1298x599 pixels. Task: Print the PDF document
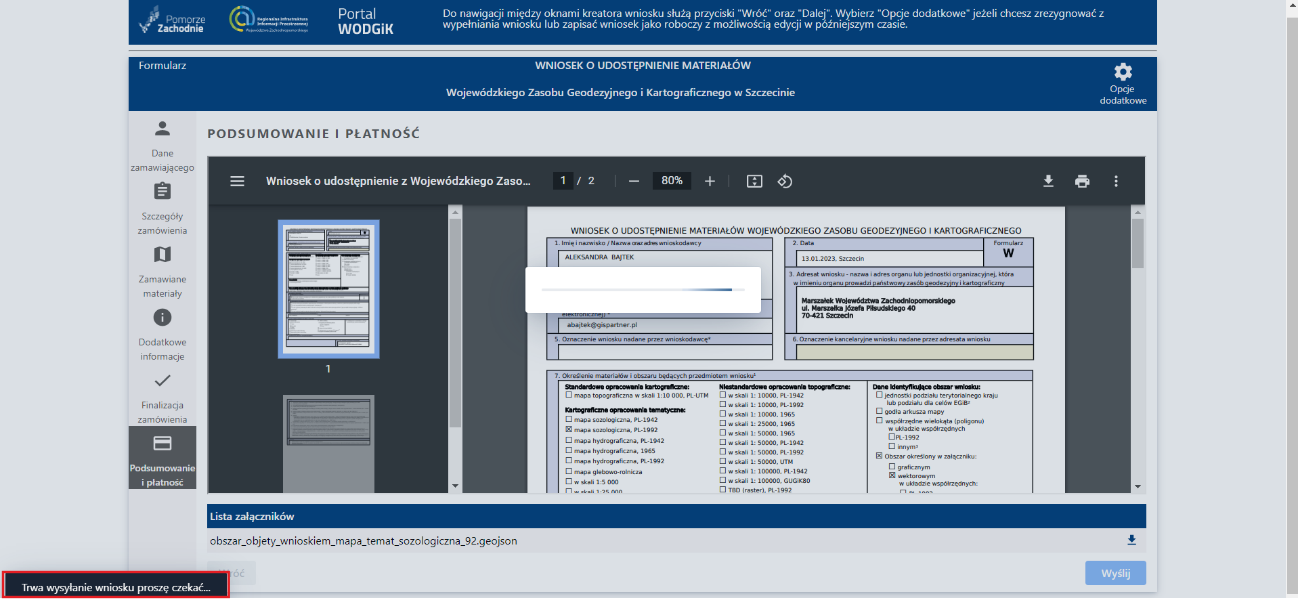1082,181
